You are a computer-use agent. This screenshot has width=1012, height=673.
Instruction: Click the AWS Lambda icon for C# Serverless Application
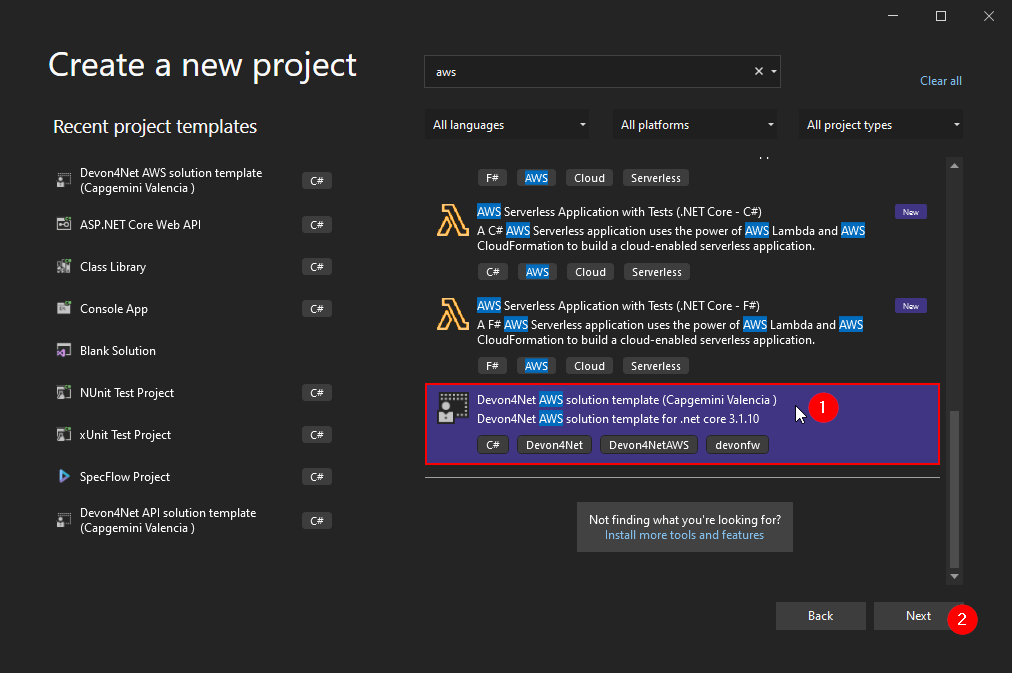pyautogui.click(x=453, y=222)
